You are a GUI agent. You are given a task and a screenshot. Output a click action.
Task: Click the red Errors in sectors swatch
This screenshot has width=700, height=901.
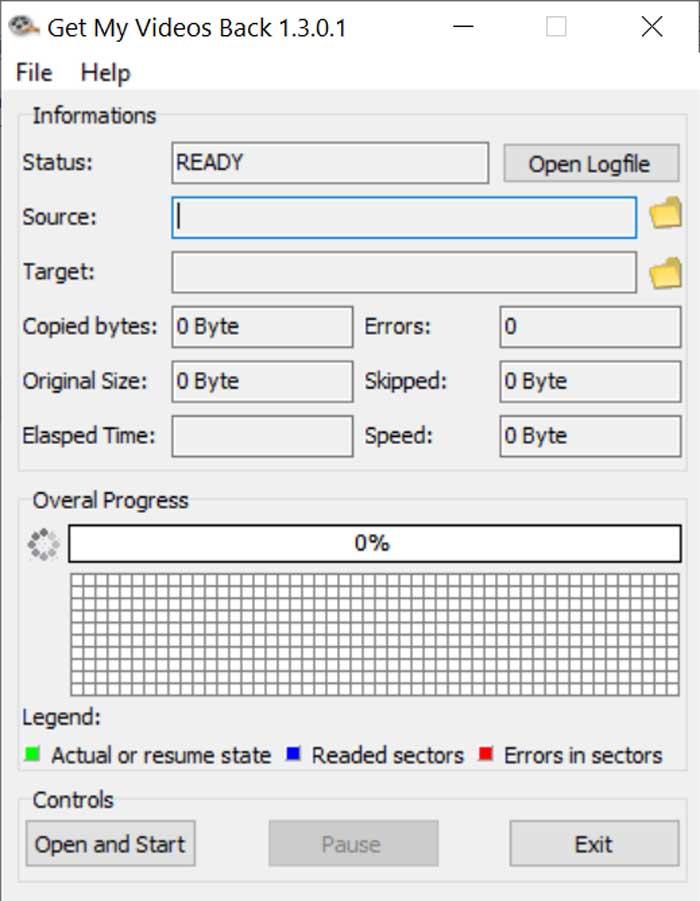click(486, 754)
